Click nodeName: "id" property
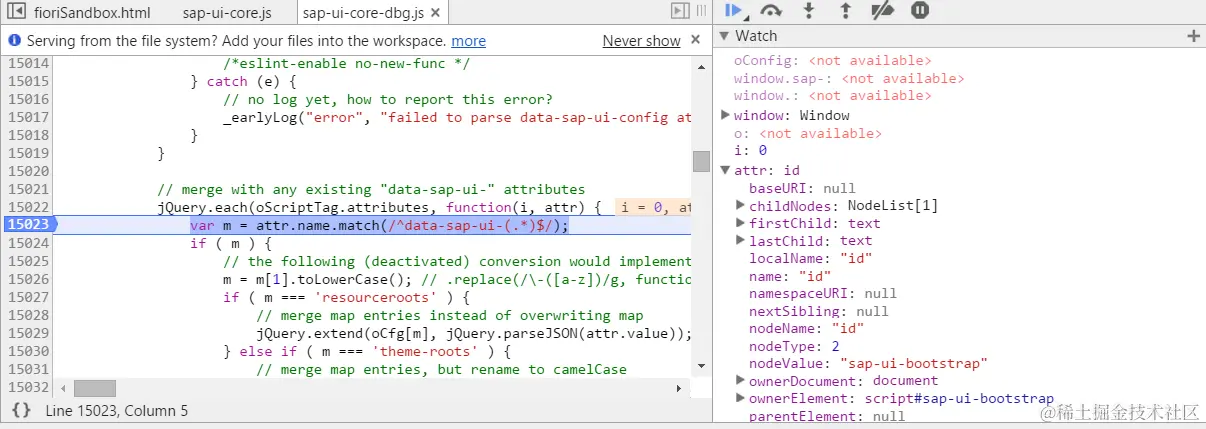 tap(807, 328)
